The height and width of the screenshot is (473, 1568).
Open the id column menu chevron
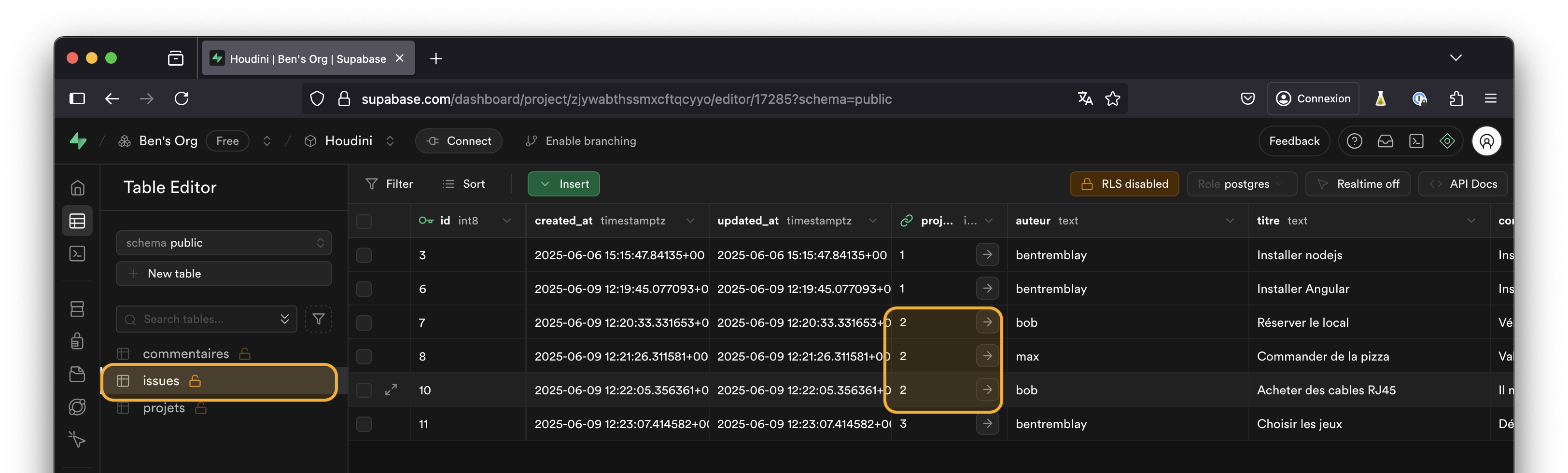coord(506,221)
